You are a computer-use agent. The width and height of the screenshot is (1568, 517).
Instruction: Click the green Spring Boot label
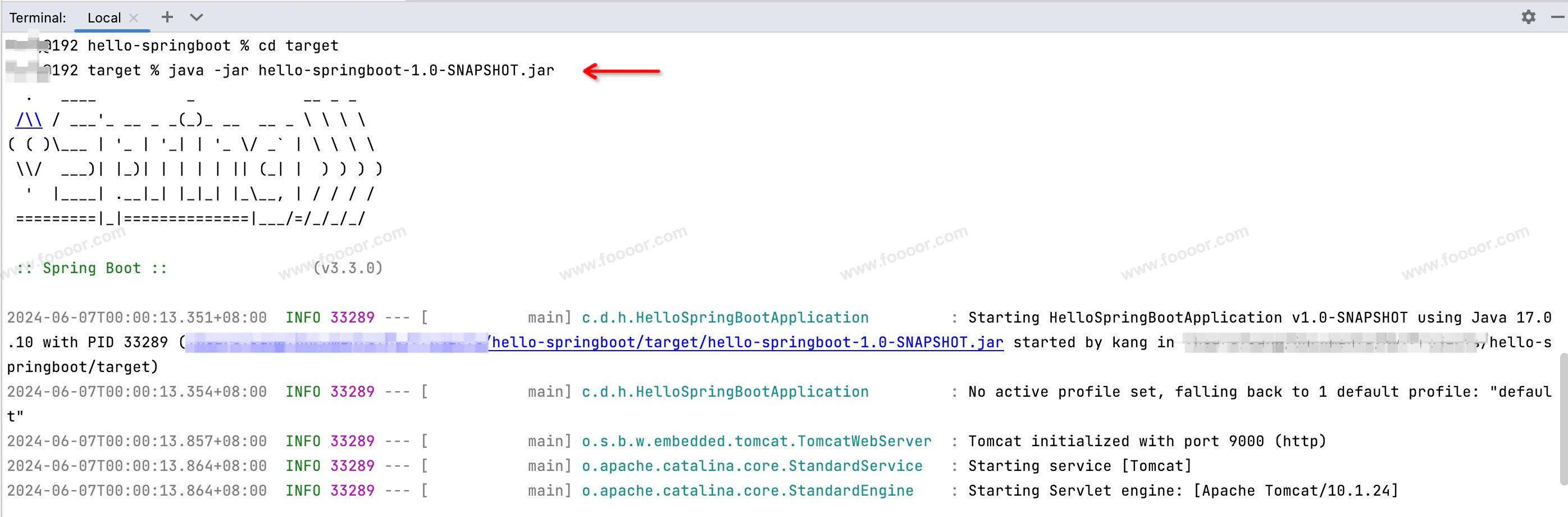coord(92,268)
